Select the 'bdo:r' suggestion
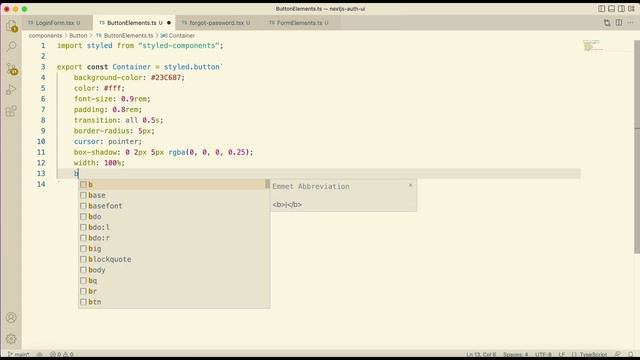 [x=174, y=238]
